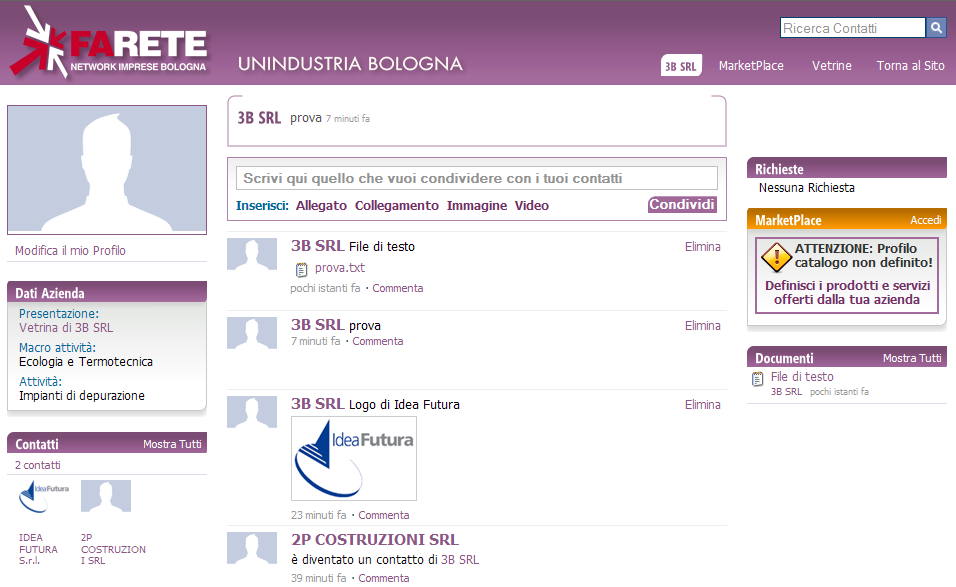Click the 'Nessuna Richiesta' text
956x587 pixels.
pyautogui.click(x=807, y=188)
